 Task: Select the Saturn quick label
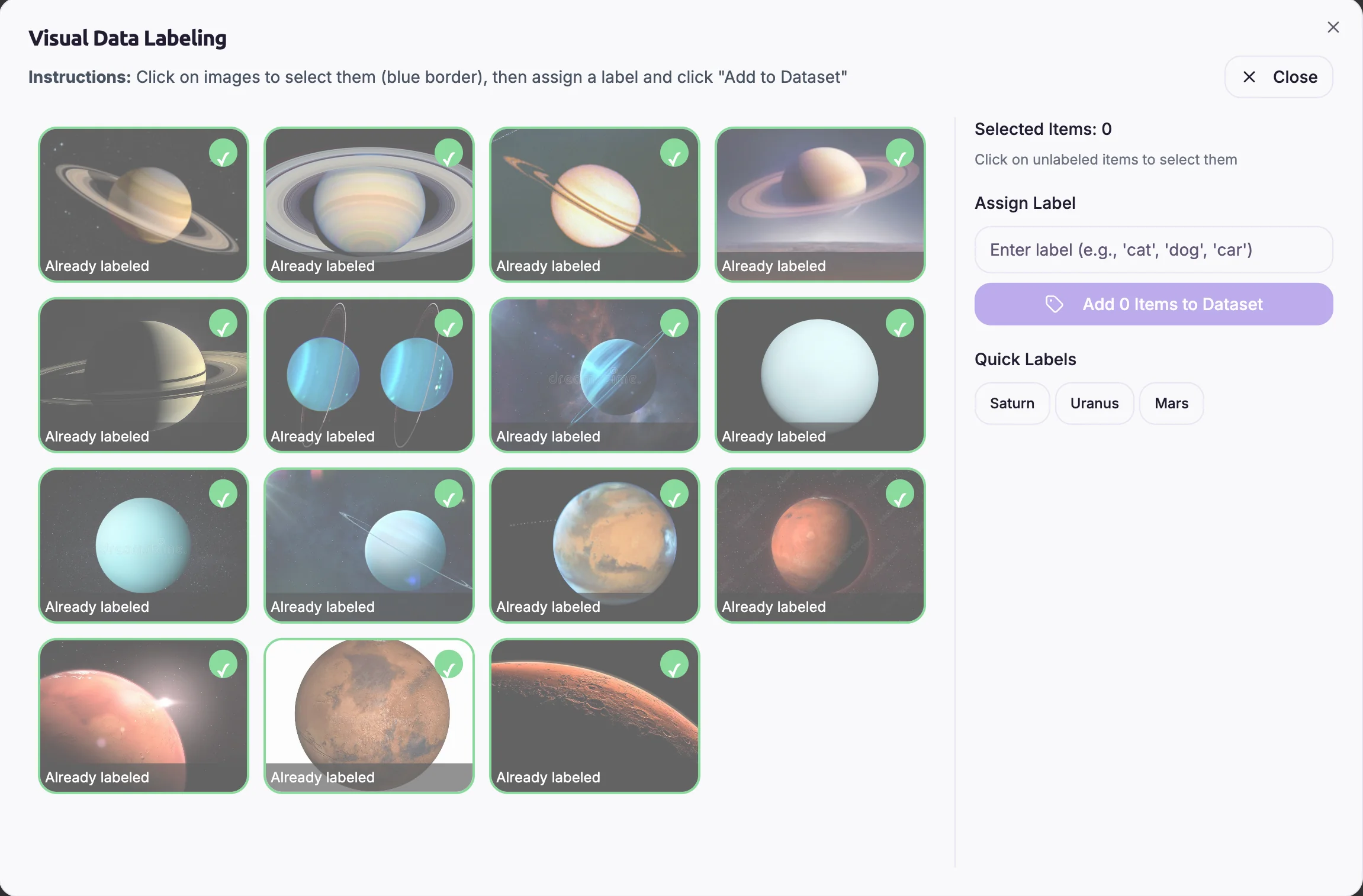[1011, 403]
